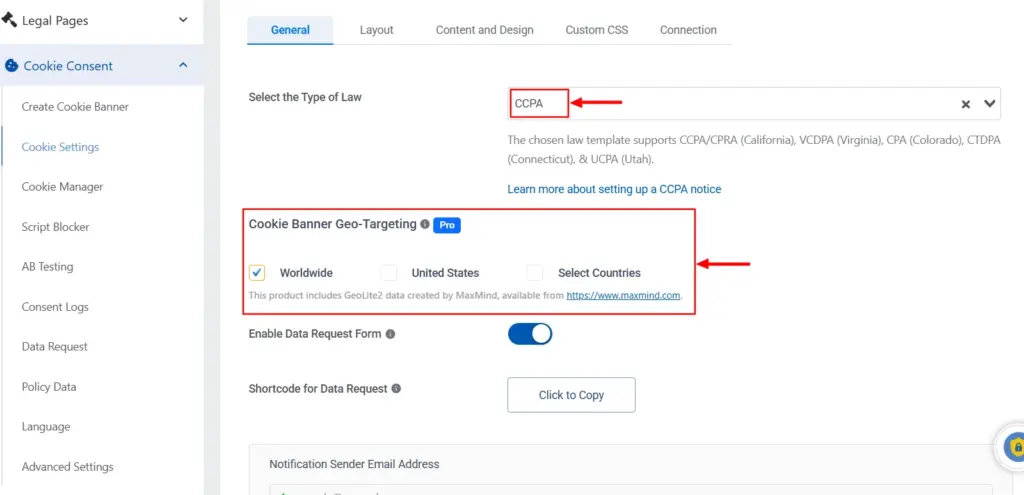1024x495 pixels.
Task: Open Policy Data in sidebar
Action: [x=49, y=387]
